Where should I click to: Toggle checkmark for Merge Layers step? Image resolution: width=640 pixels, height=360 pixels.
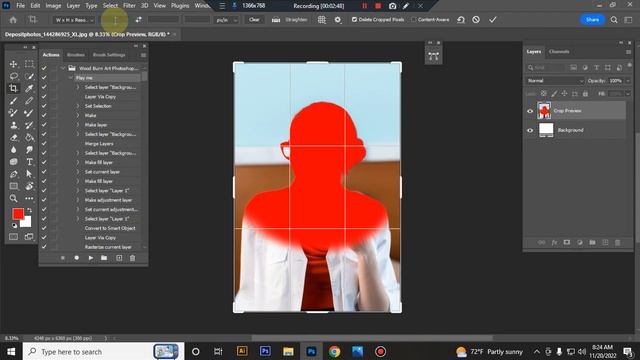tap(44, 144)
